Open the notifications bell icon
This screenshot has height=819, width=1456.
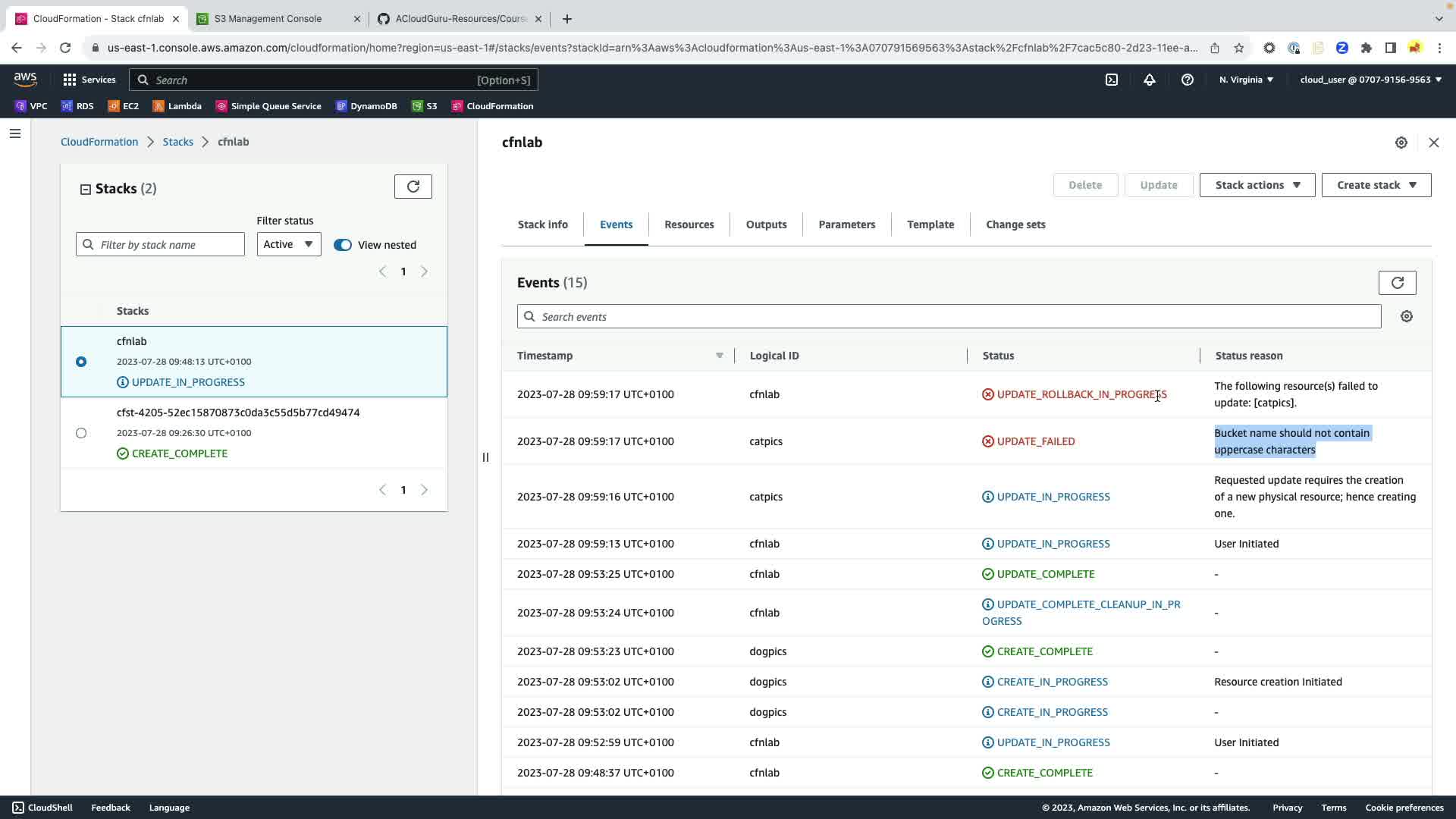1150,80
